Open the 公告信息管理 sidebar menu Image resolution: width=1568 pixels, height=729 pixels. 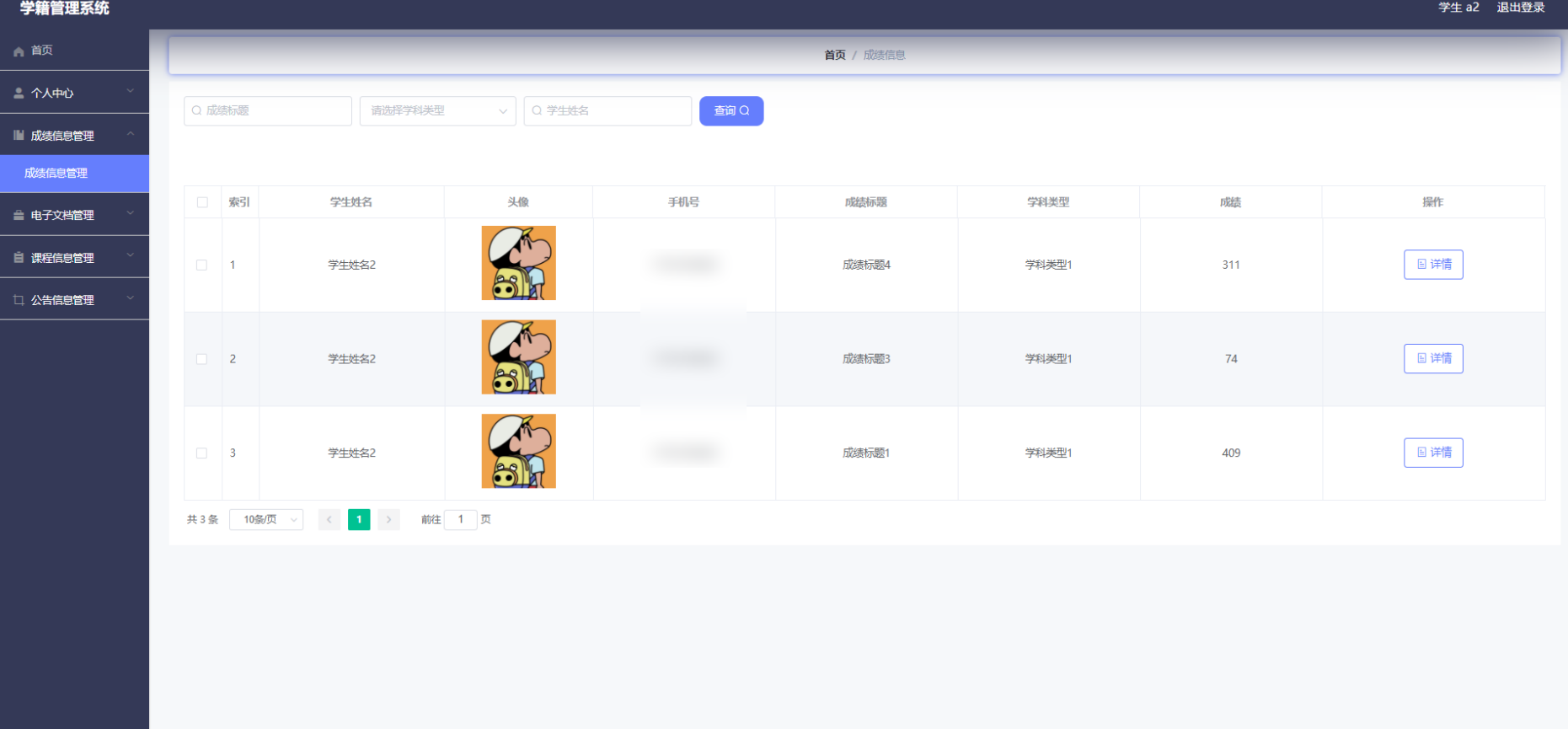click(x=74, y=300)
